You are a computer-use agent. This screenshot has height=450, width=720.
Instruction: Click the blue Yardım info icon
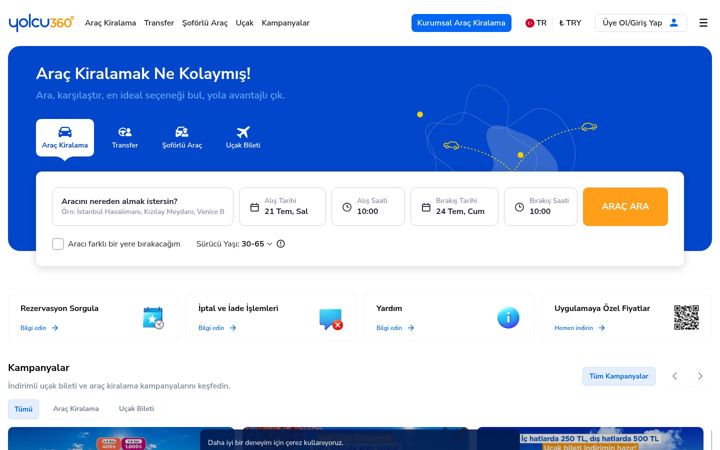coord(508,318)
